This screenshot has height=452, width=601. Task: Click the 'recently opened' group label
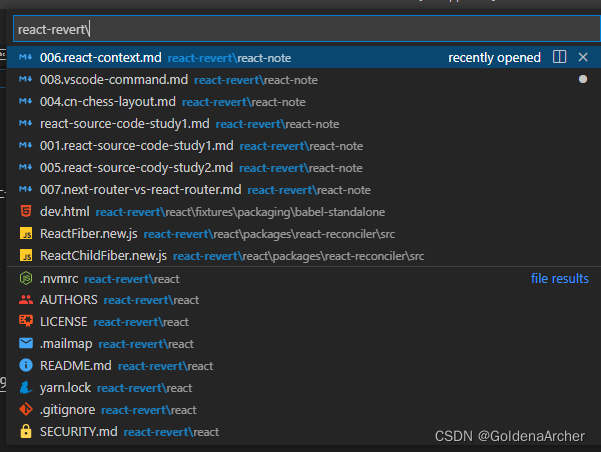[x=494, y=58]
